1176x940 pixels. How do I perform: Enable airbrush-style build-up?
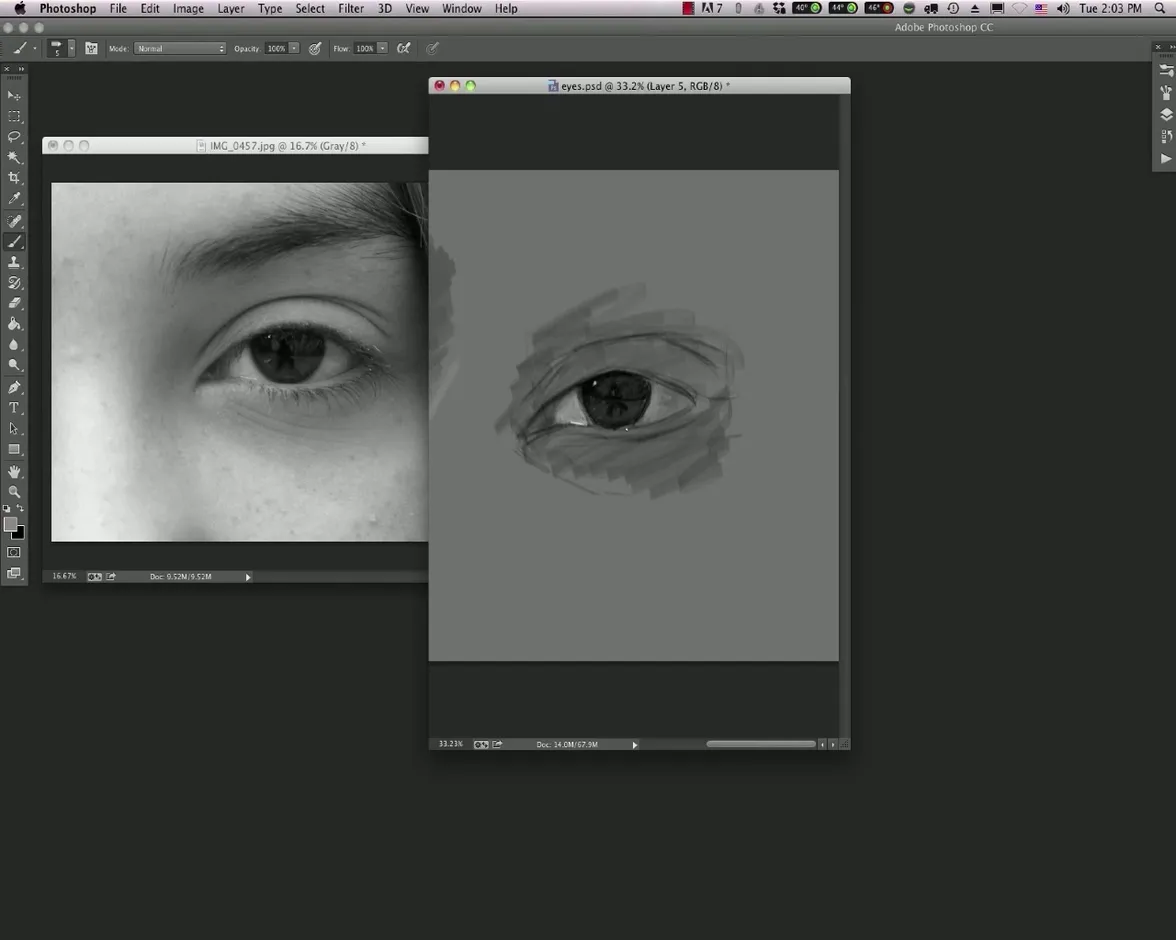tap(403, 48)
